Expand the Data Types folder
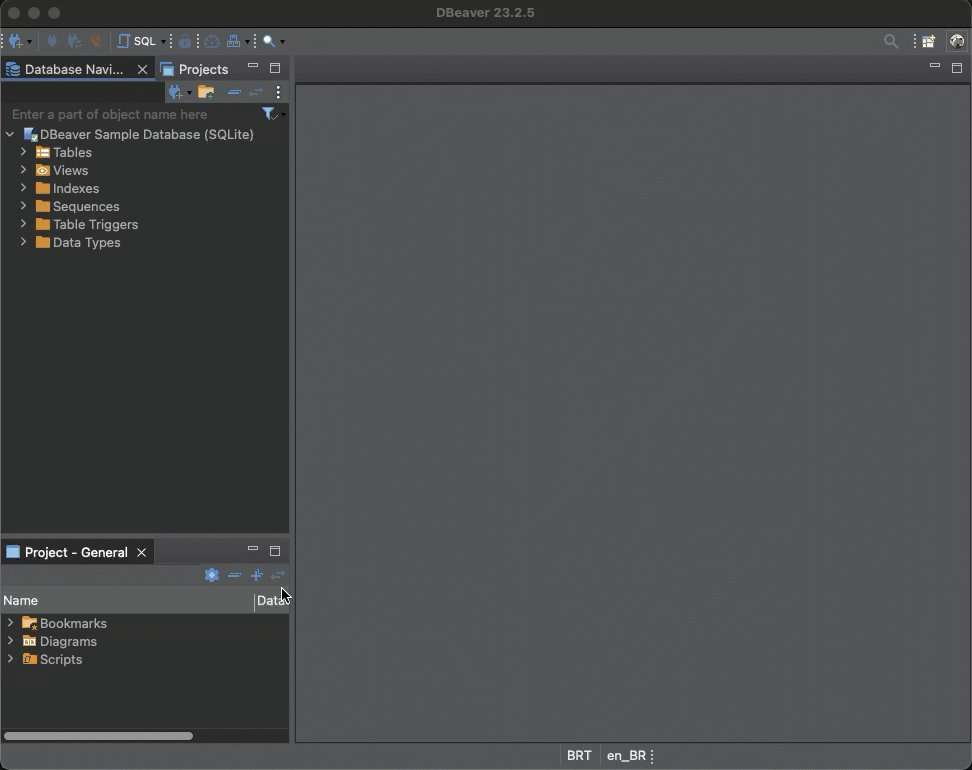 (24, 242)
